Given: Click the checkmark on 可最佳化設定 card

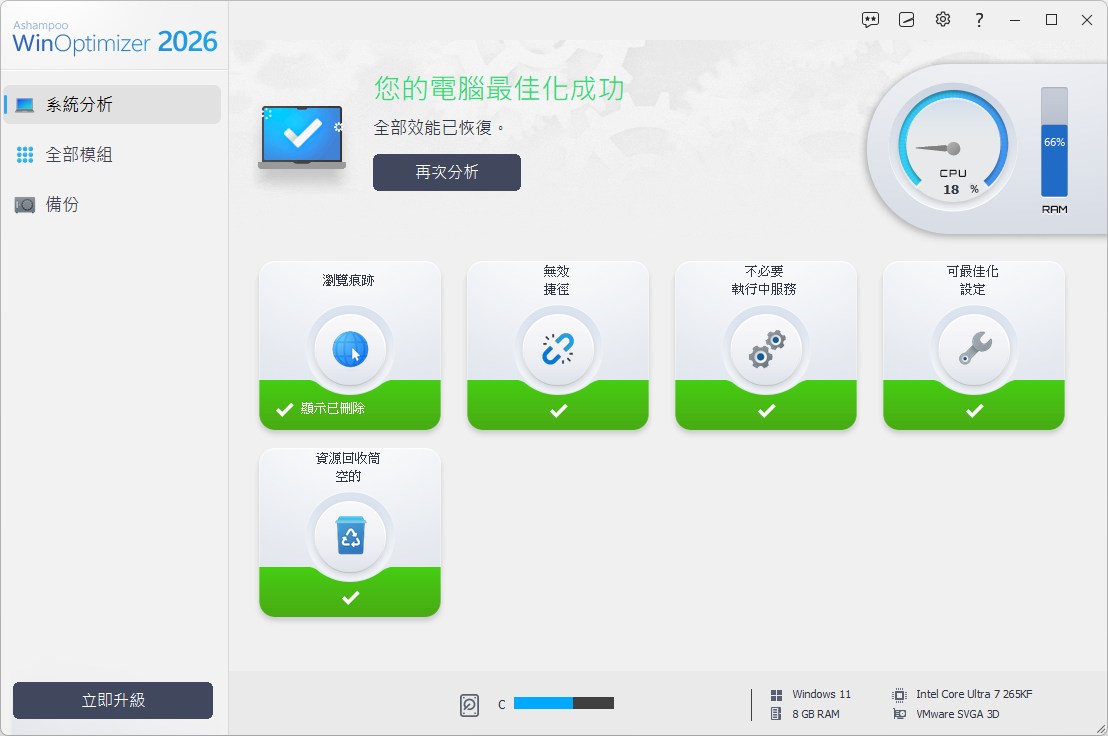Looking at the screenshot, I should tap(974, 410).
